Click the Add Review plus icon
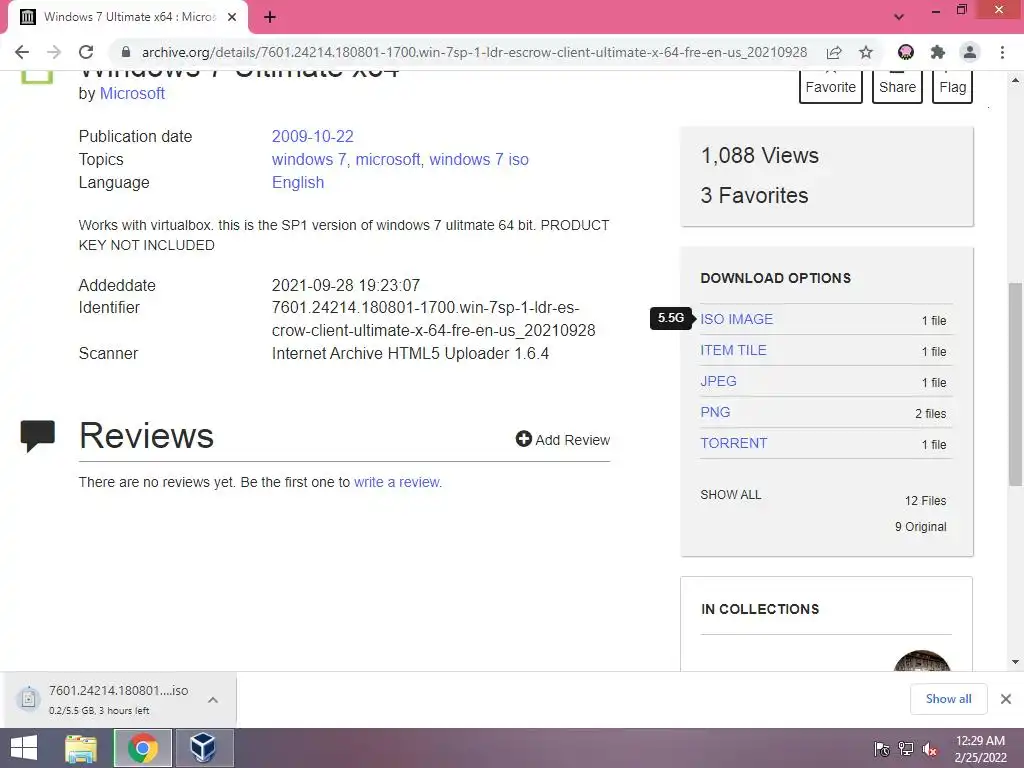Viewport: 1024px width, 768px height. (524, 439)
